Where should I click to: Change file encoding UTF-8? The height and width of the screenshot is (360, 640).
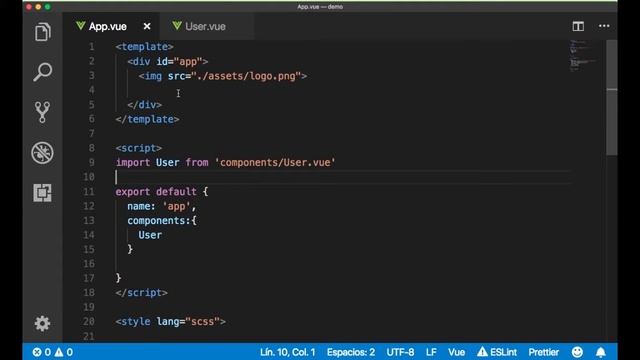[x=400, y=352]
